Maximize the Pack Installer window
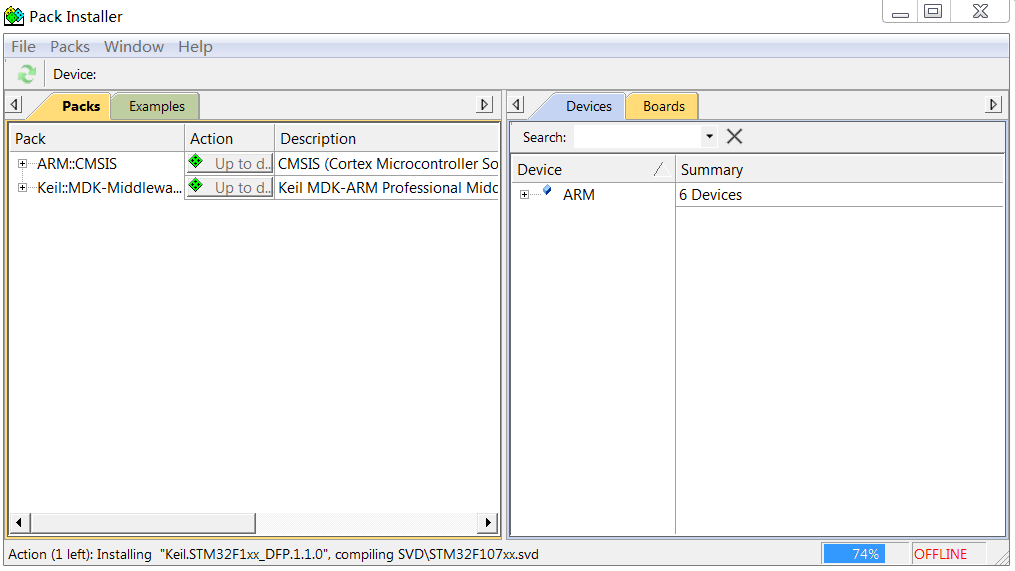This screenshot has width=1015, height=571. tap(933, 12)
